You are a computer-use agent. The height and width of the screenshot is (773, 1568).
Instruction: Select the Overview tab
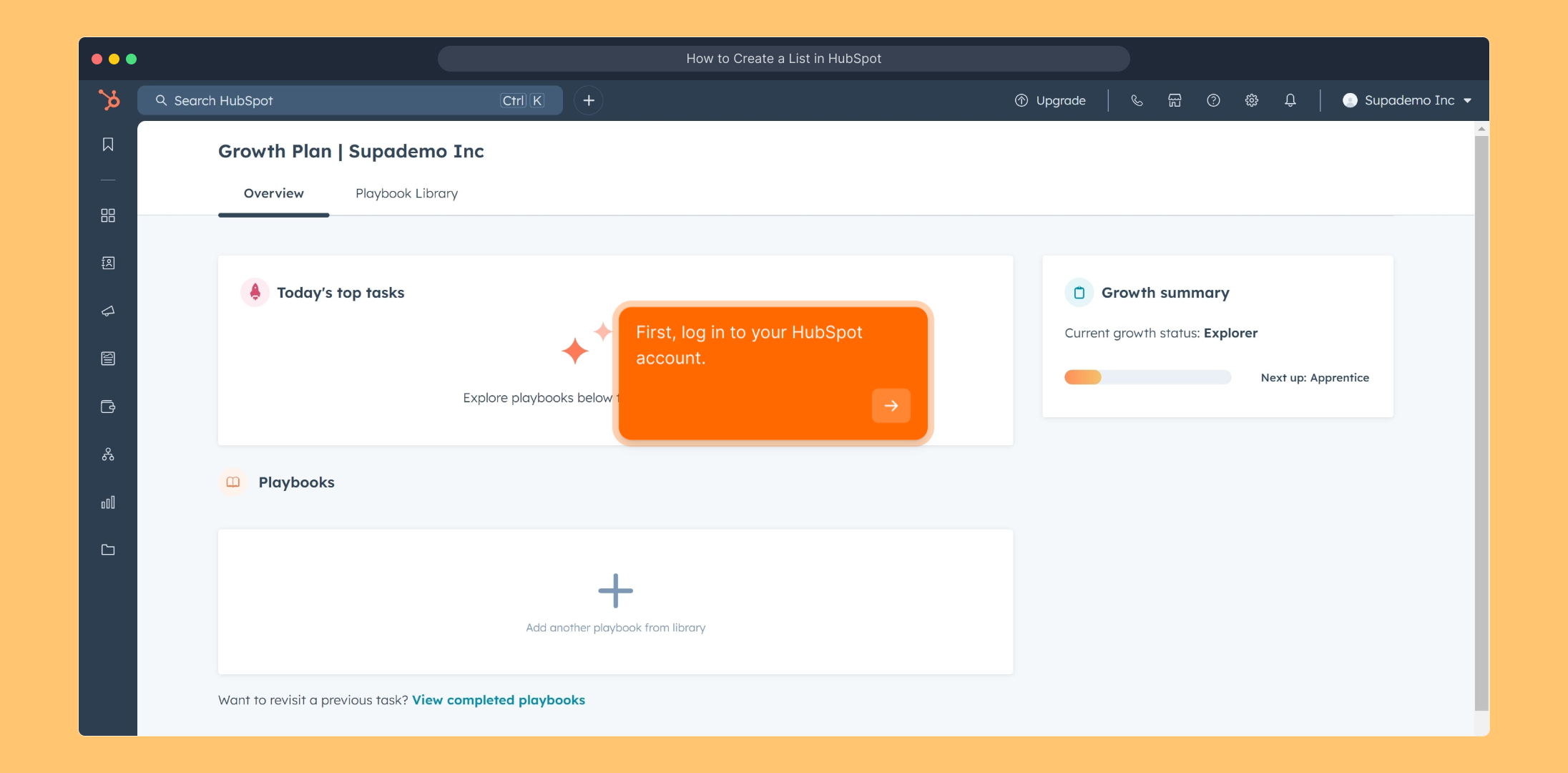coord(273,193)
